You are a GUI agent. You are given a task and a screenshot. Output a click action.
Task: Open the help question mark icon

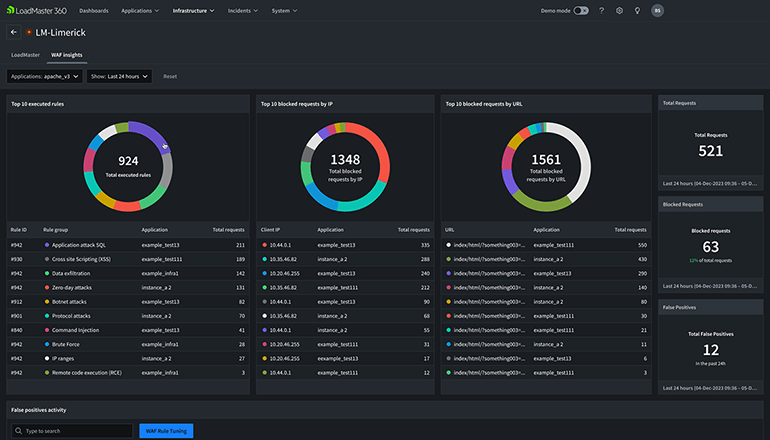point(601,10)
